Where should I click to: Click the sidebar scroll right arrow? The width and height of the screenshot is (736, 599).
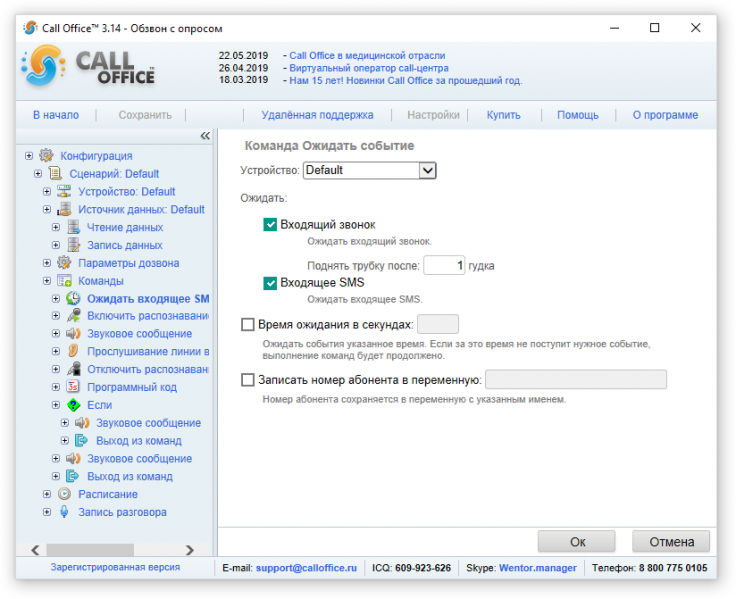coord(189,550)
